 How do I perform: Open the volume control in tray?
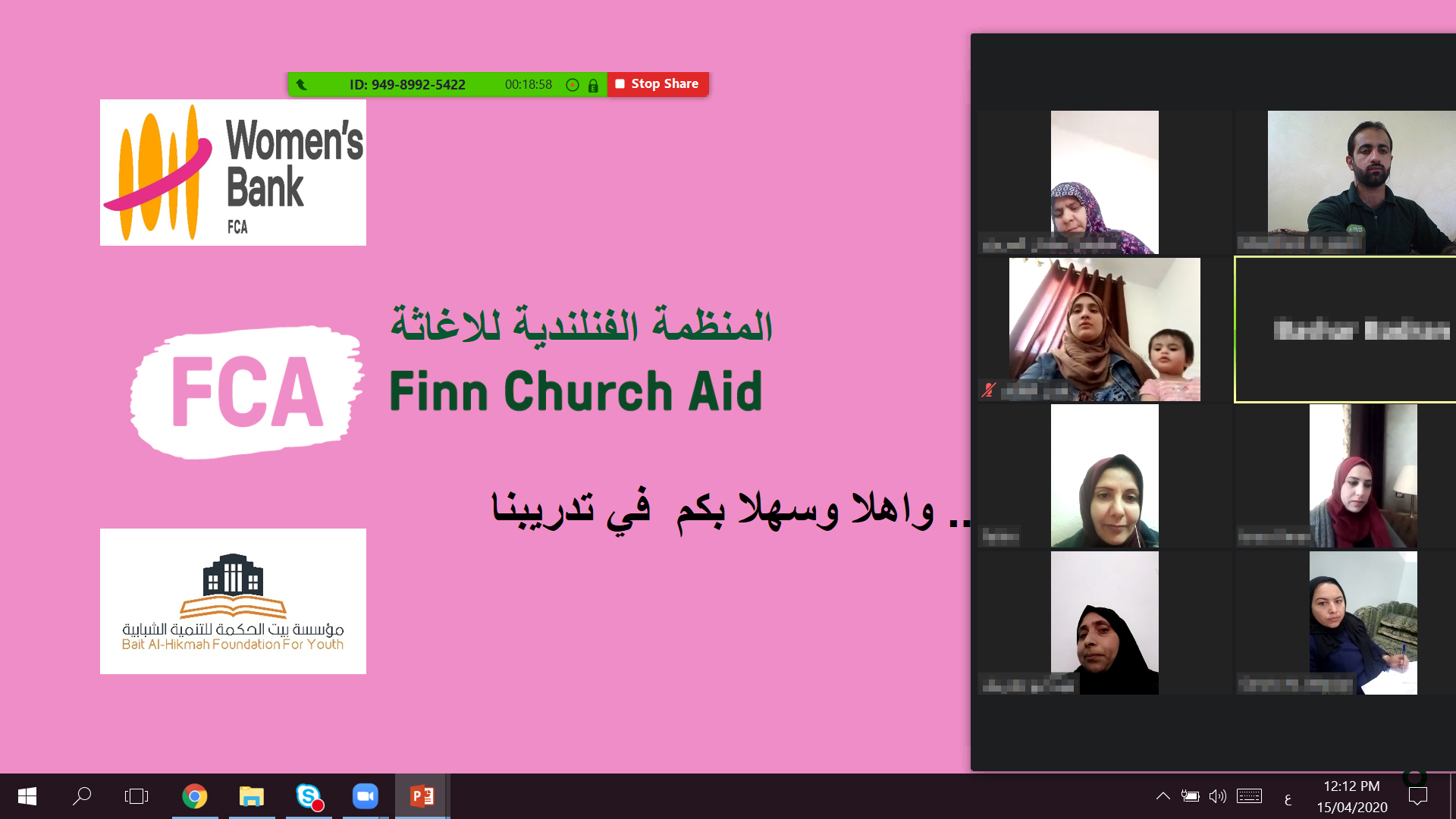tap(1218, 796)
